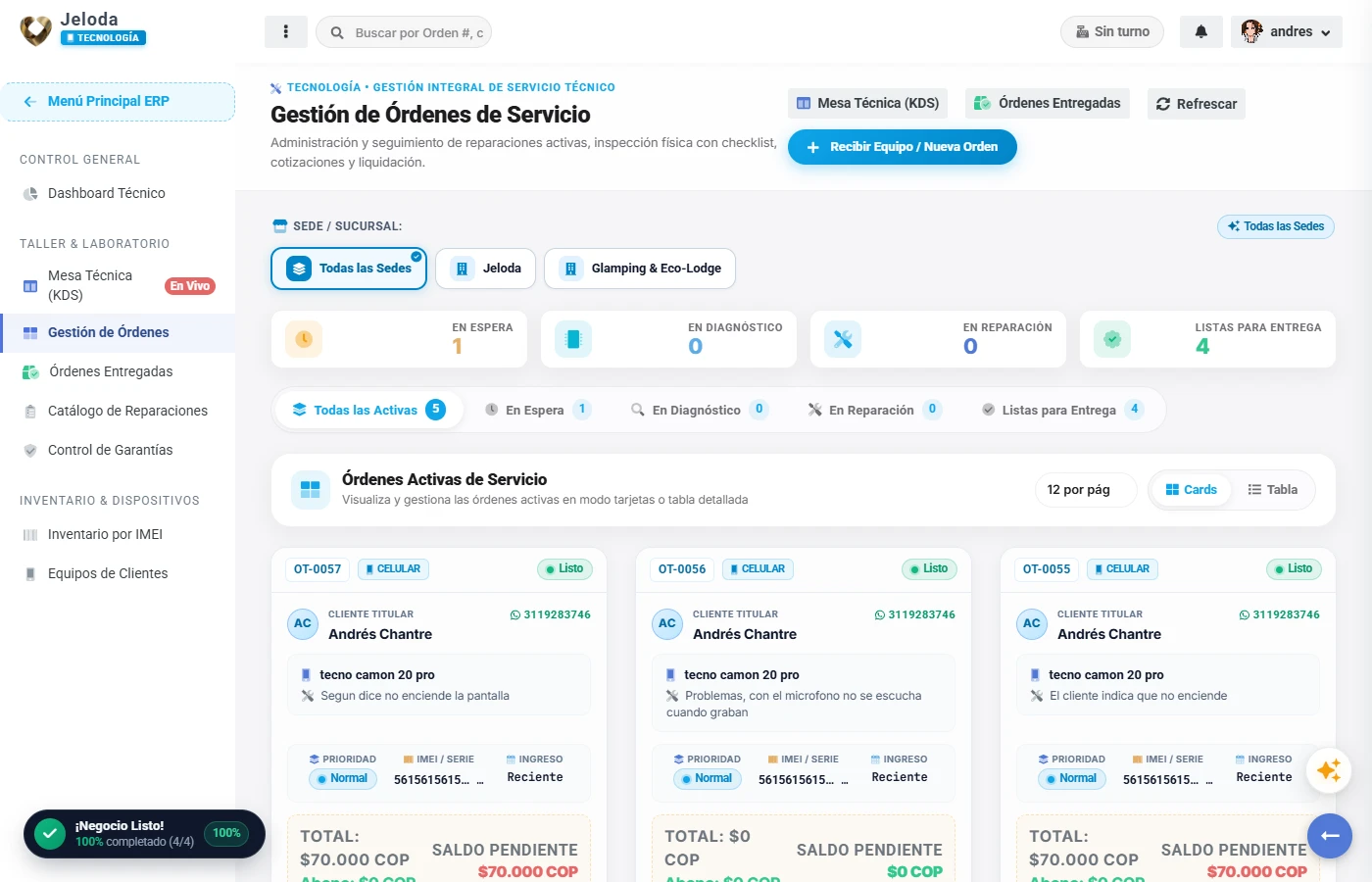1372x882 pixels.
Task: Click the magnifier icon in the search bar
Action: (337, 32)
